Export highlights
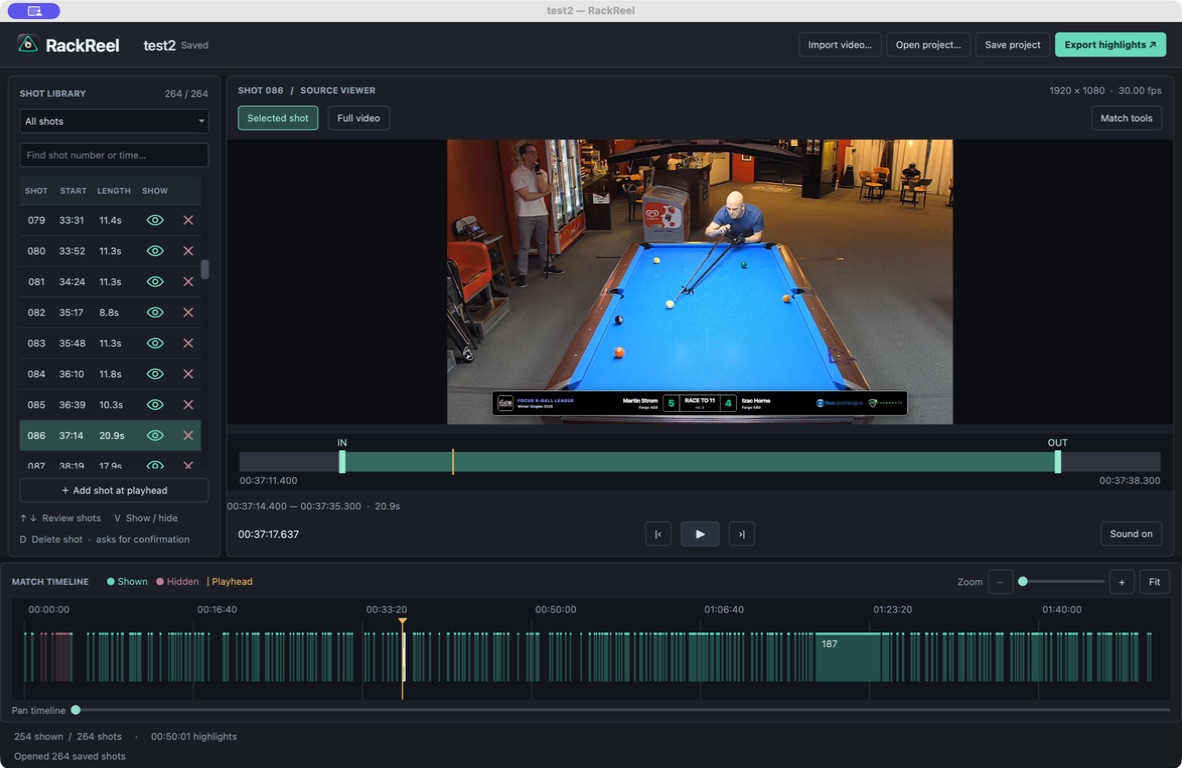The width and height of the screenshot is (1182, 768). [x=1110, y=45]
